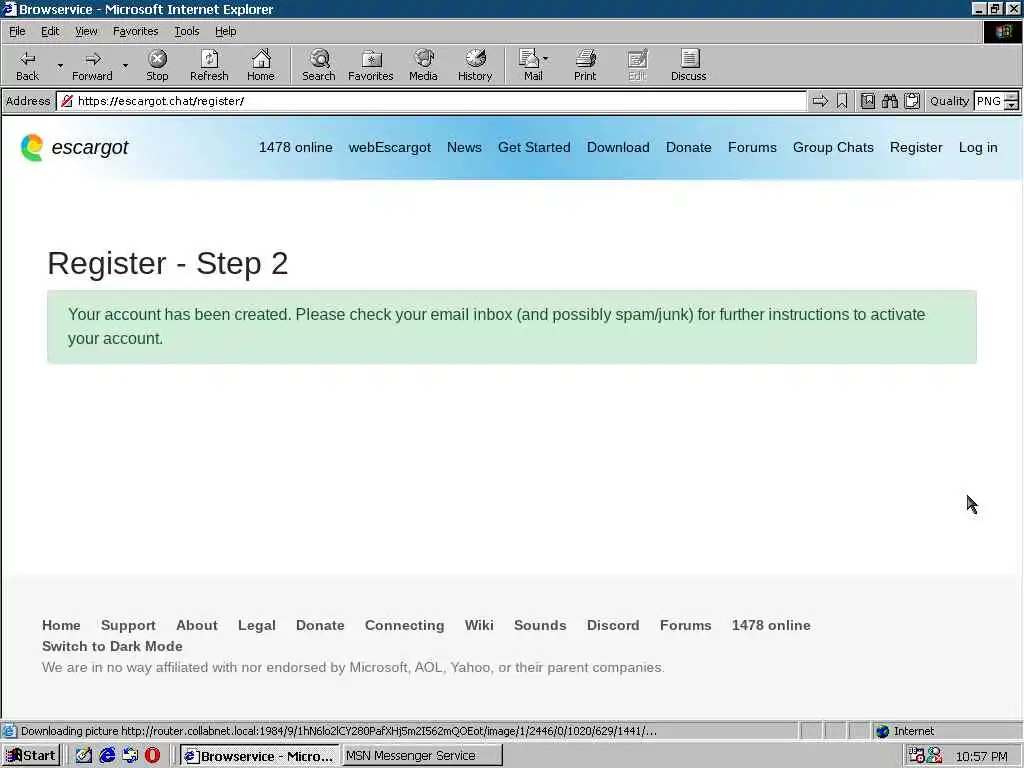Switch to the MSN Messenger Service taskbar button
Viewport: 1024px width, 768px height.
click(422, 756)
